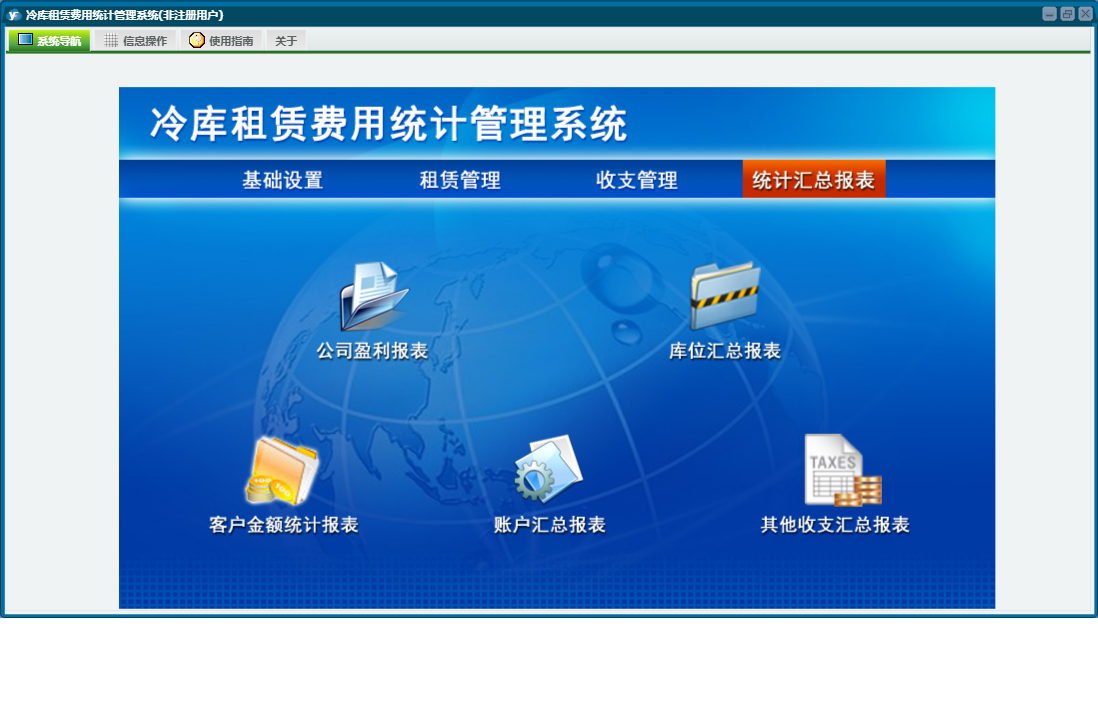Open the 使用指南 tab
The width and height of the screenshot is (1098, 716).
(x=221, y=41)
